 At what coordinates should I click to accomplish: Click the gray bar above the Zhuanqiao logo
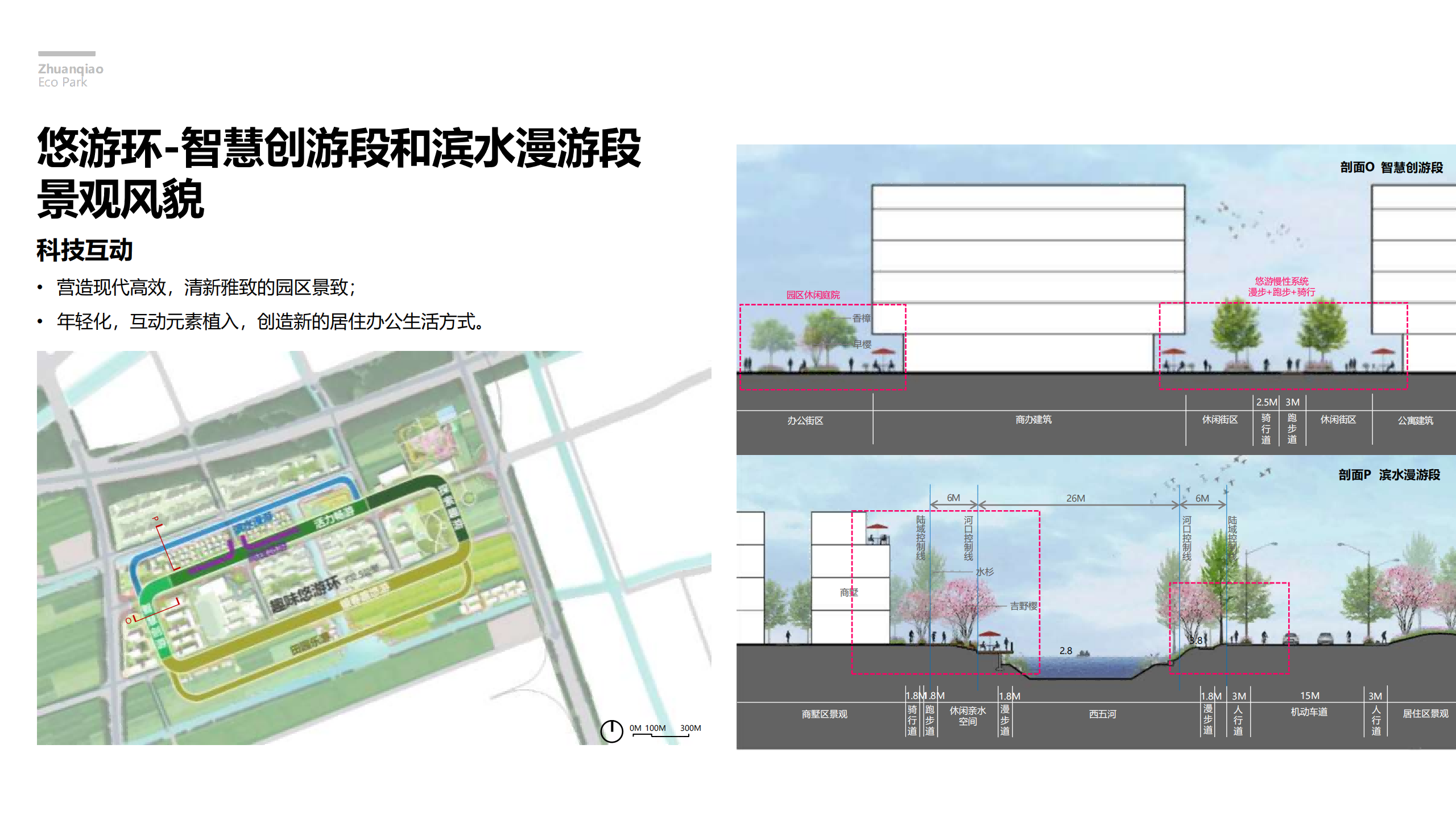click(67, 53)
